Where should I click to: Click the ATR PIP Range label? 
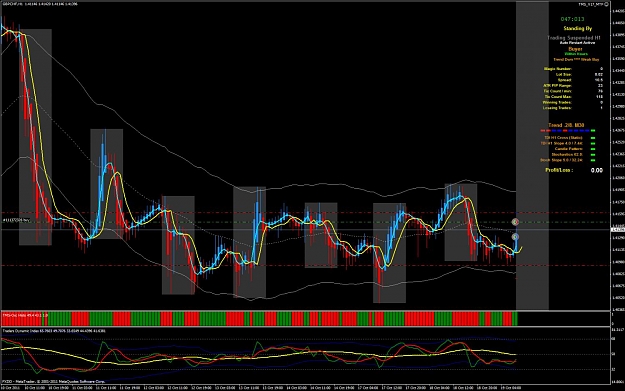[557, 86]
